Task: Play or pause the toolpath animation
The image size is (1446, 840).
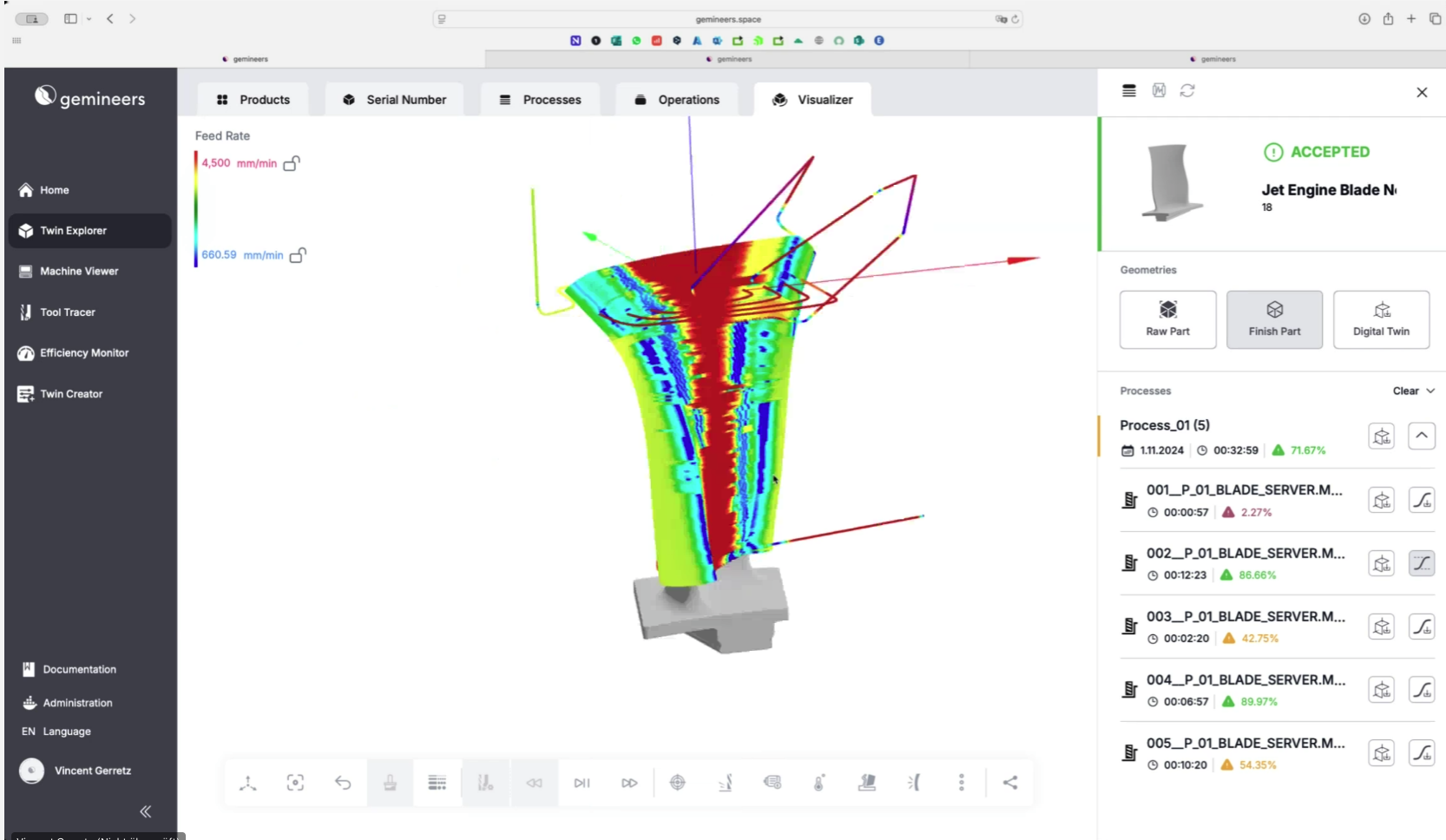Action: tap(582, 783)
